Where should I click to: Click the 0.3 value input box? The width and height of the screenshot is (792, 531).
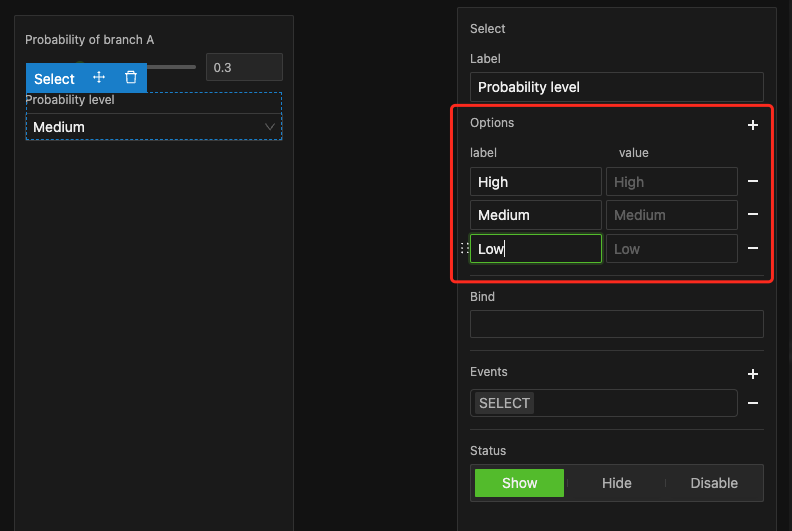pos(244,68)
